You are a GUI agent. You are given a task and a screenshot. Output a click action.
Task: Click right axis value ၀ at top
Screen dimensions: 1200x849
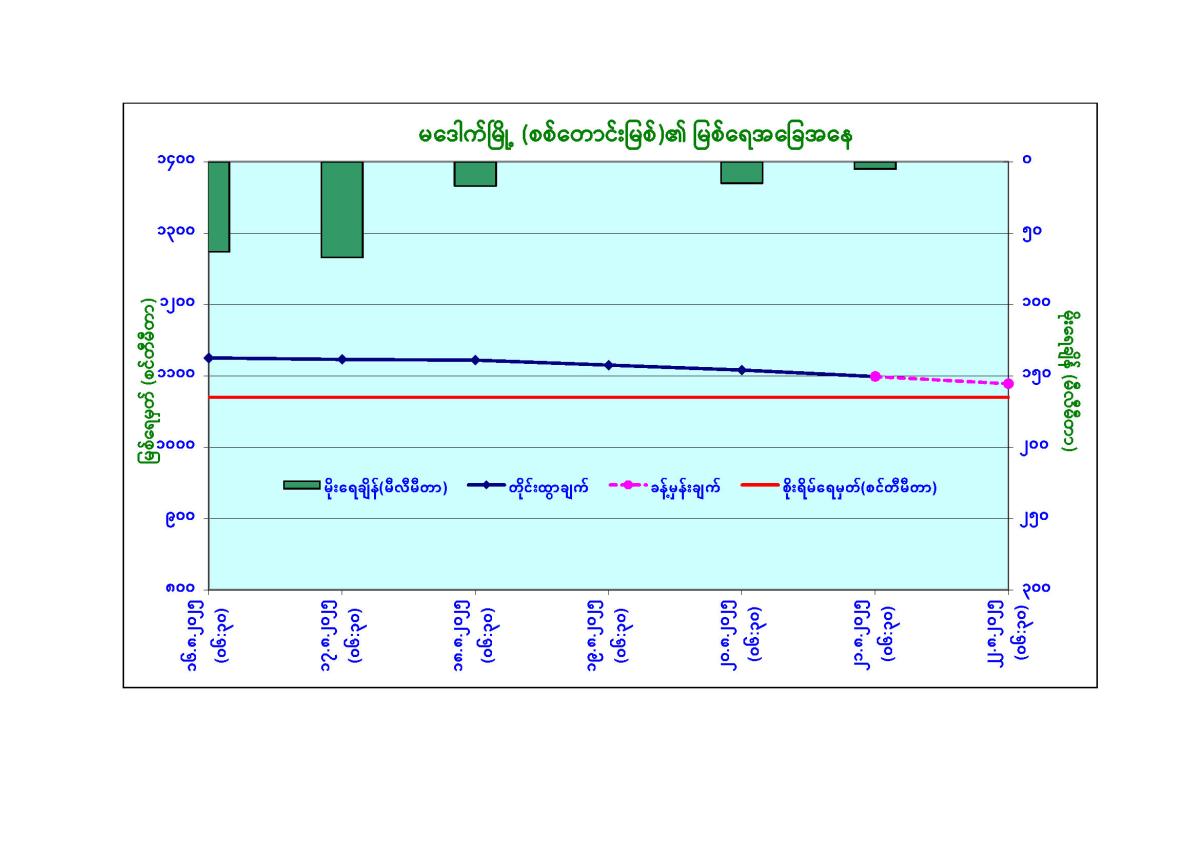tap(1025, 161)
